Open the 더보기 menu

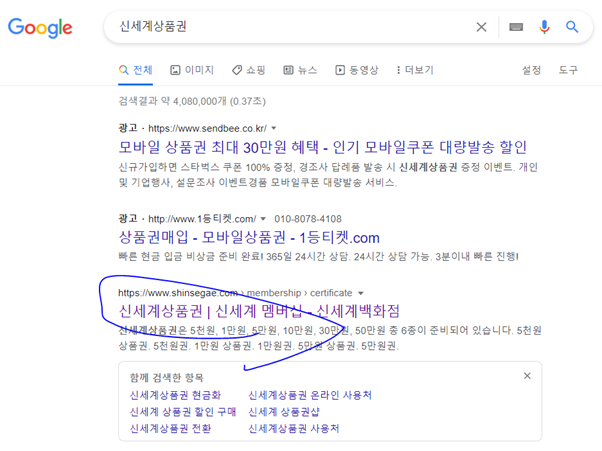415,70
